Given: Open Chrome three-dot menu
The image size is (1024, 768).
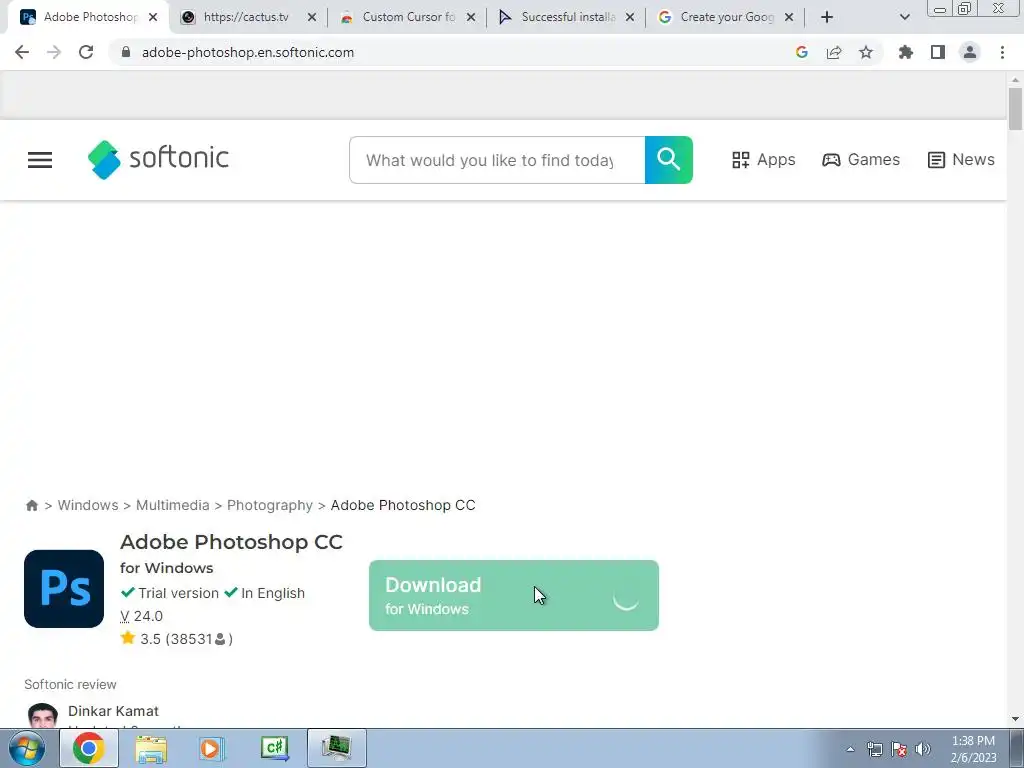Looking at the screenshot, I should (x=1002, y=52).
